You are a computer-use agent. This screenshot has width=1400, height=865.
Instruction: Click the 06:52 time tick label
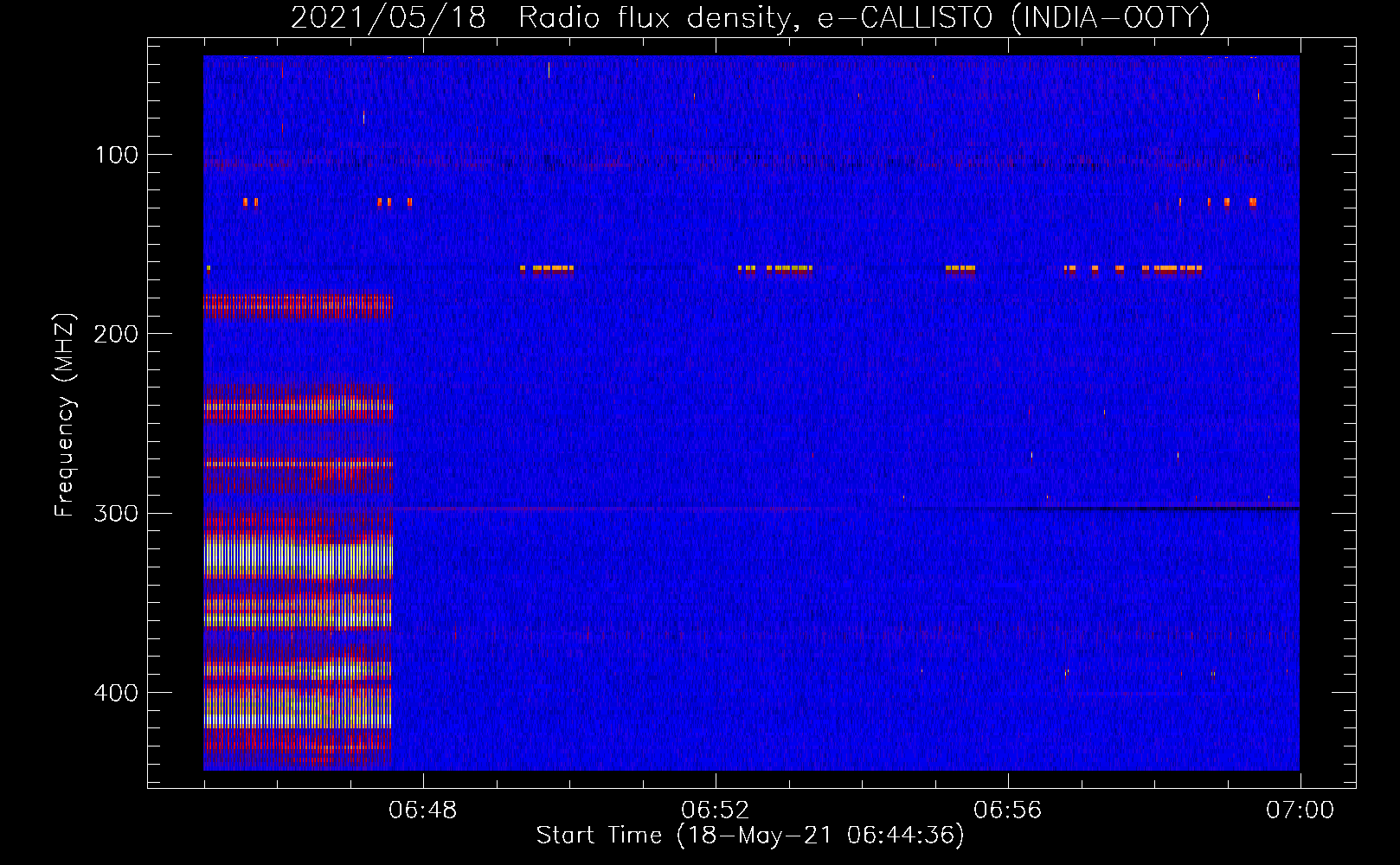point(716,811)
